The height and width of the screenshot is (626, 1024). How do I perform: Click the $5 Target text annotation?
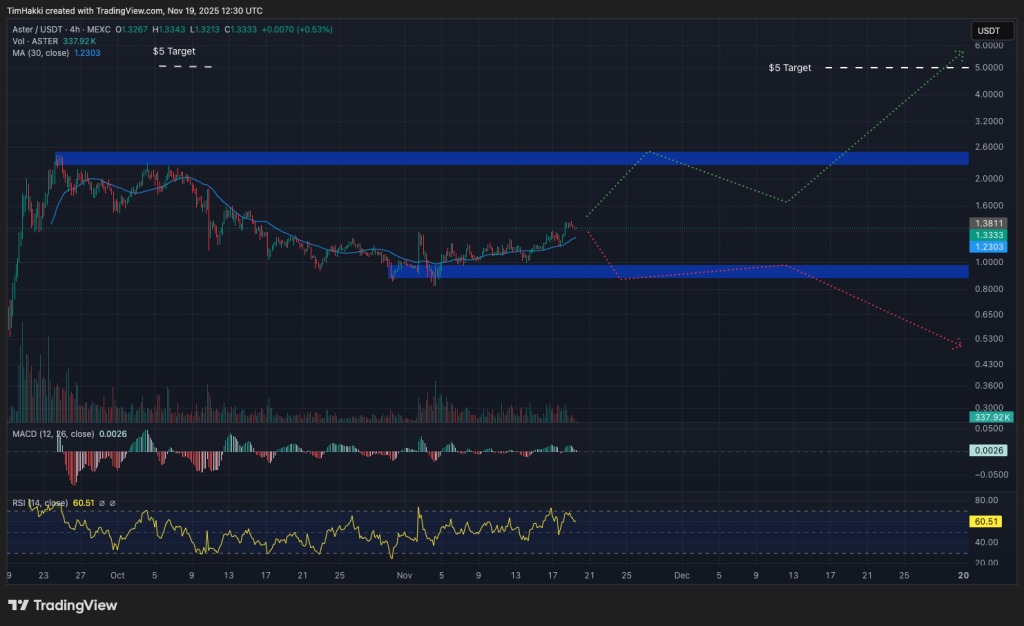pyautogui.click(x=173, y=51)
